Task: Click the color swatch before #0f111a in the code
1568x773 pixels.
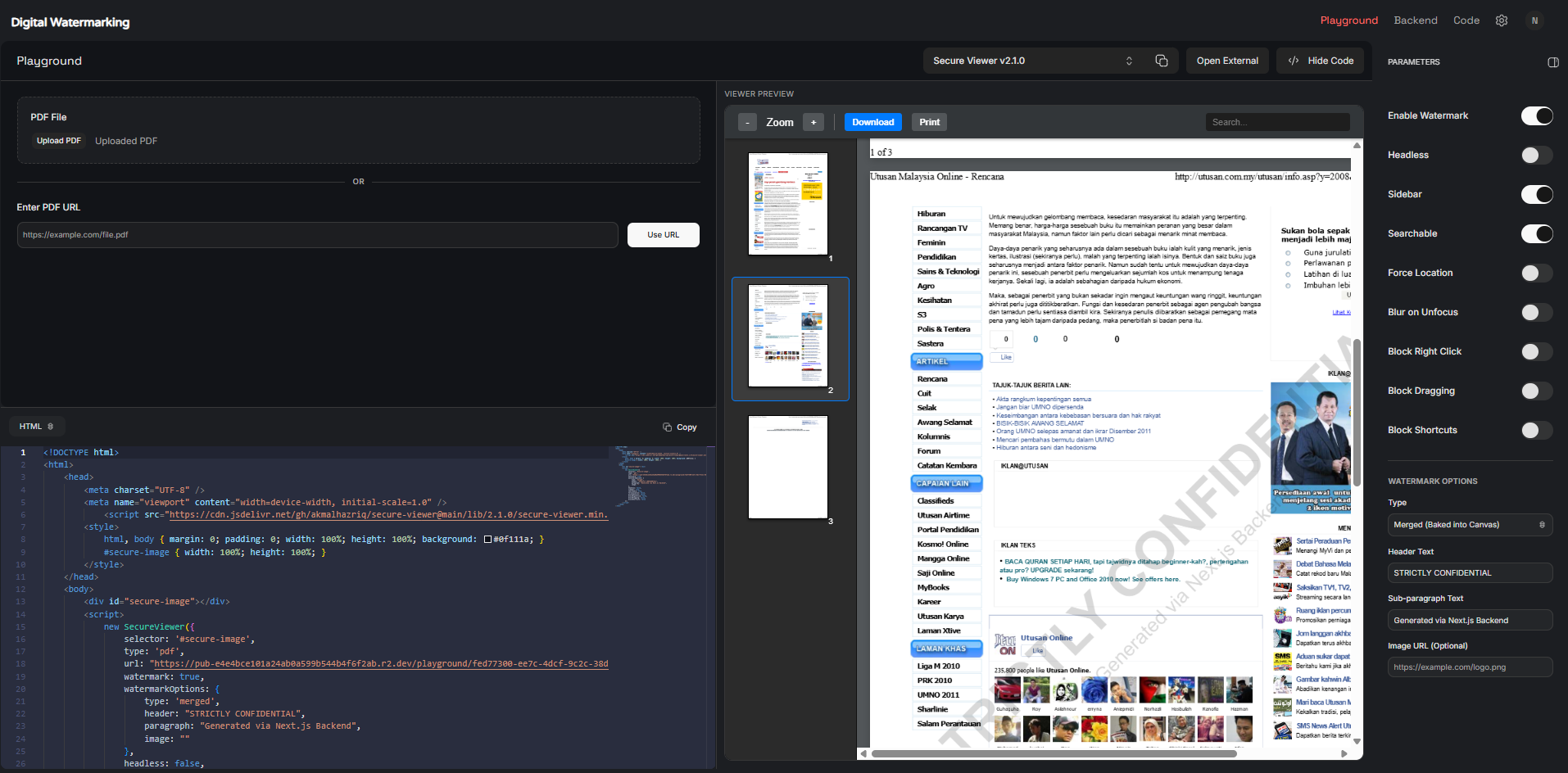Action: tap(487, 540)
